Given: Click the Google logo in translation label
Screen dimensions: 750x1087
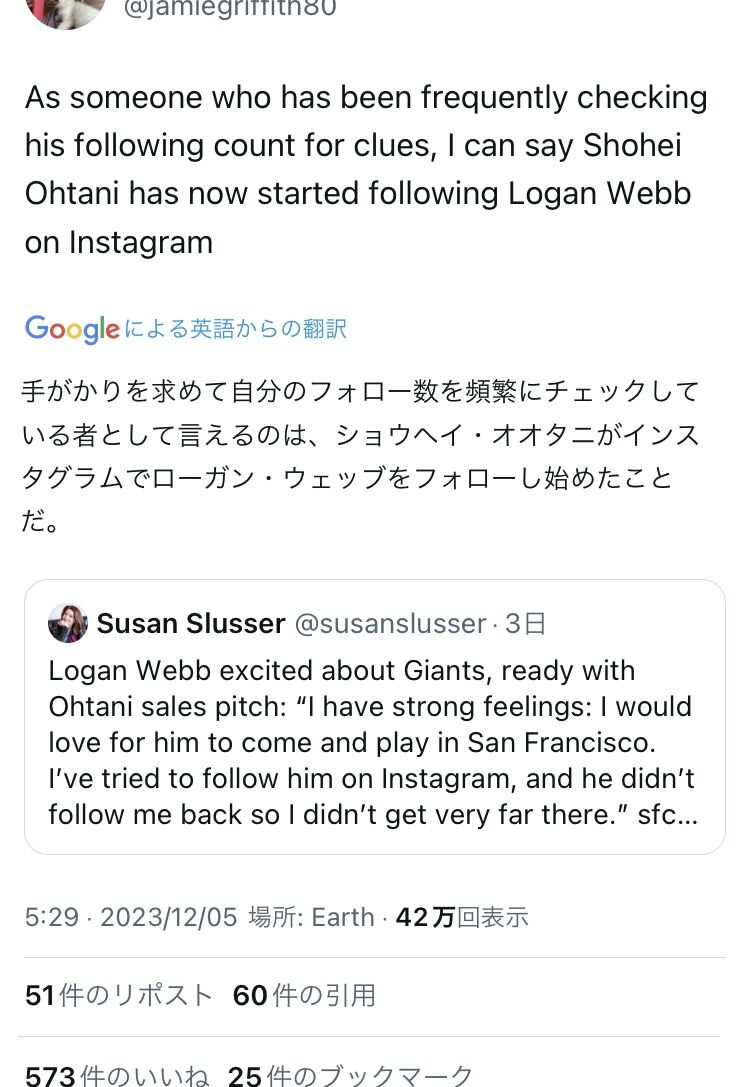Looking at the screenshot, I should tap(72, 329).
